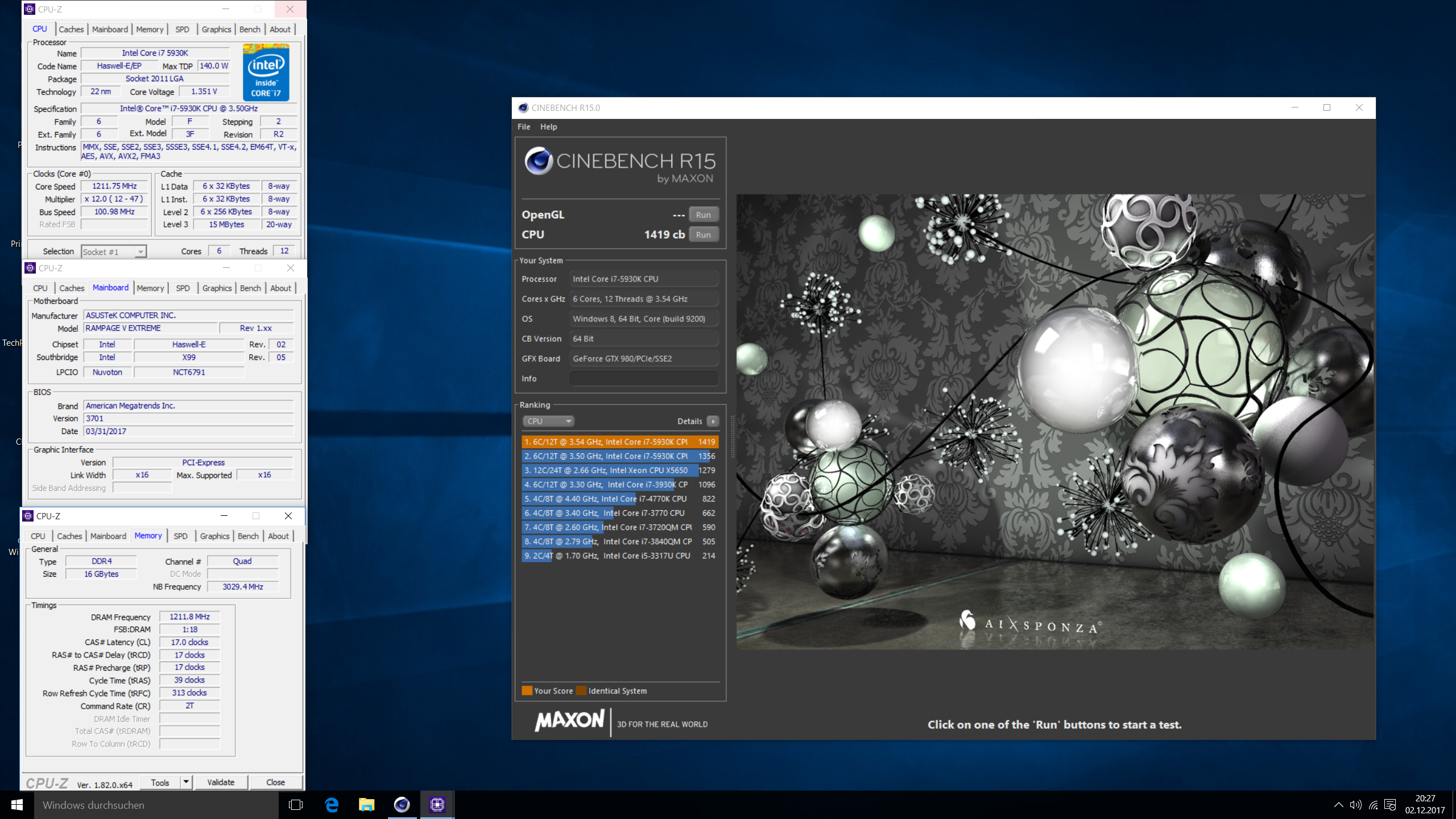Click the Cinebench R15 header logo
This screenshot has width=1456, height=819.
click(x=620, y=165)
